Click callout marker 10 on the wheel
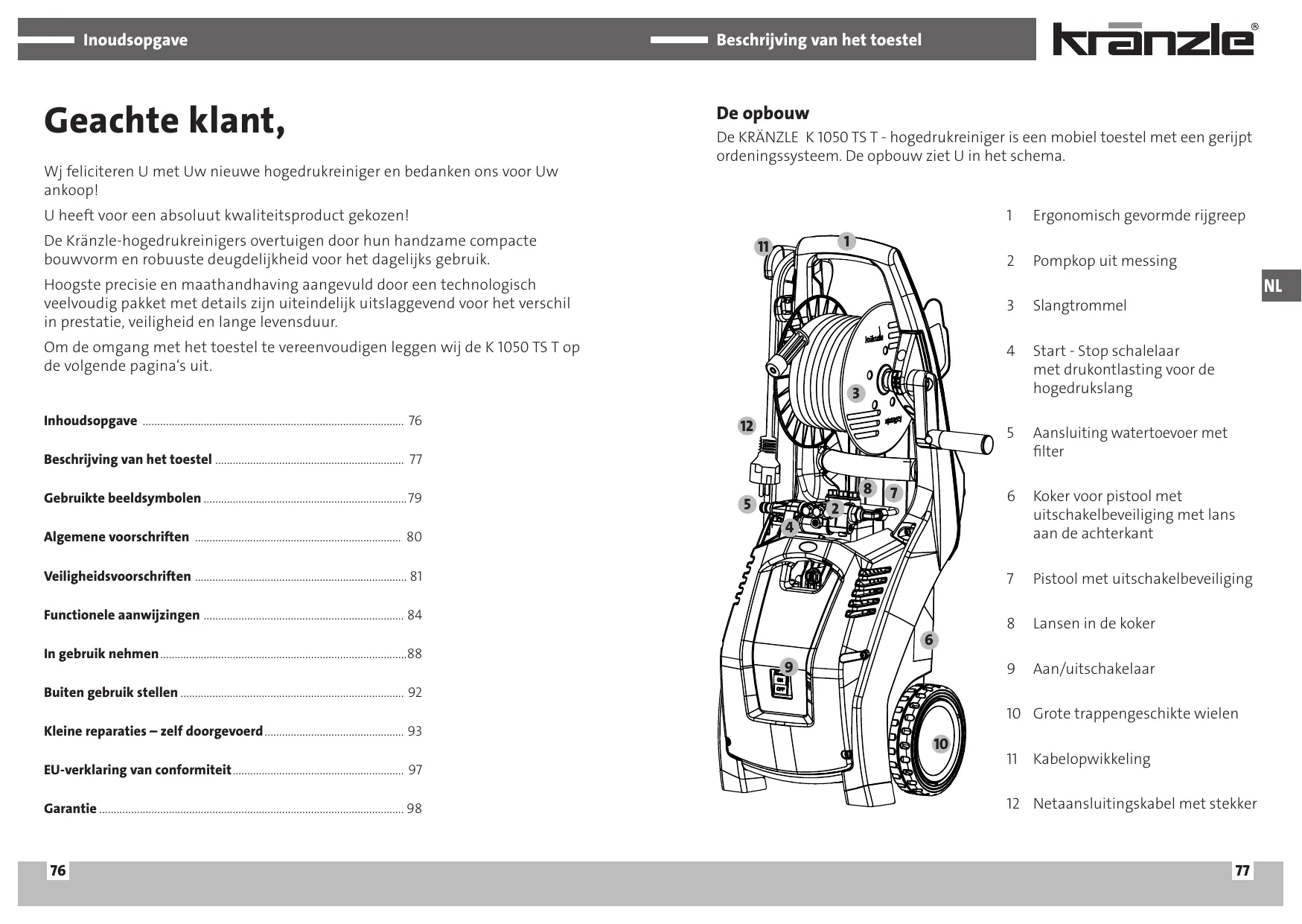Screen dimensions: 1302x924 941,744
